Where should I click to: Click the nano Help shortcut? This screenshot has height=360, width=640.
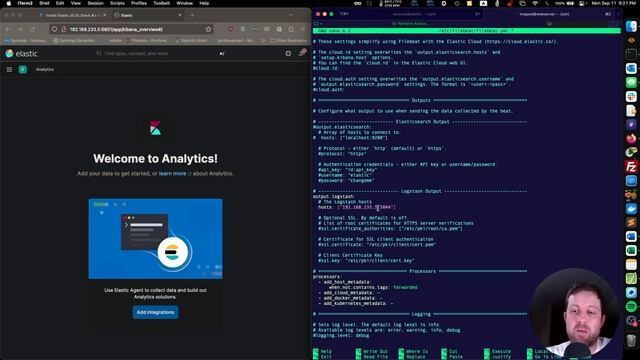tap(322, 351)
